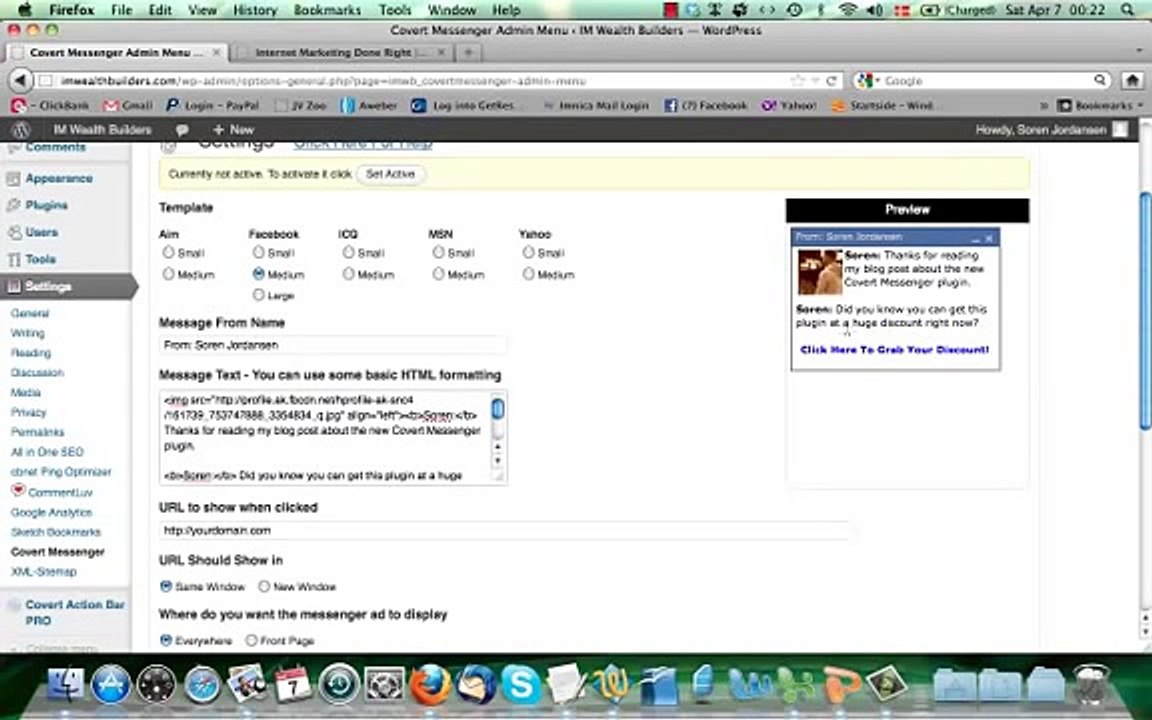Click the magnifier in the Google search box

point(1100,80)
